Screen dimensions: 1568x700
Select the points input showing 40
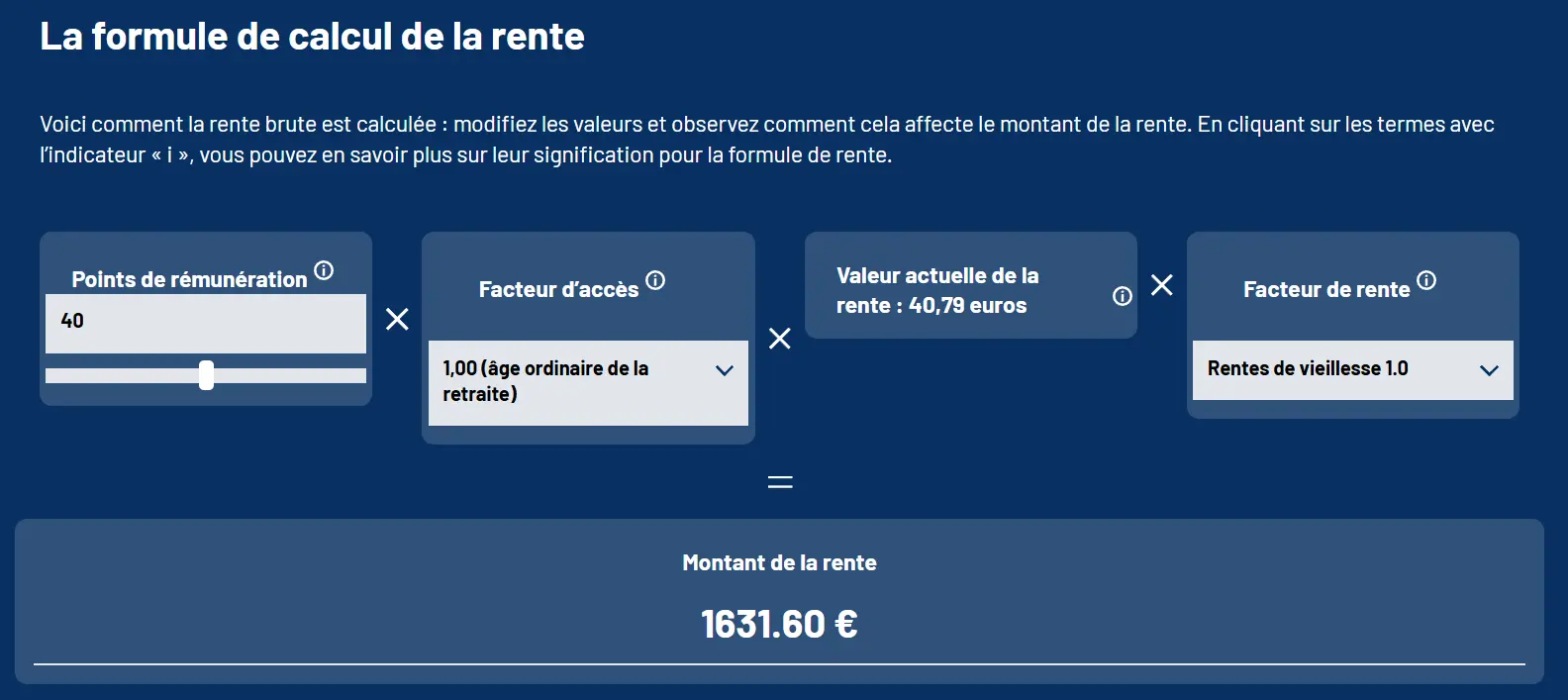[205, 322]
